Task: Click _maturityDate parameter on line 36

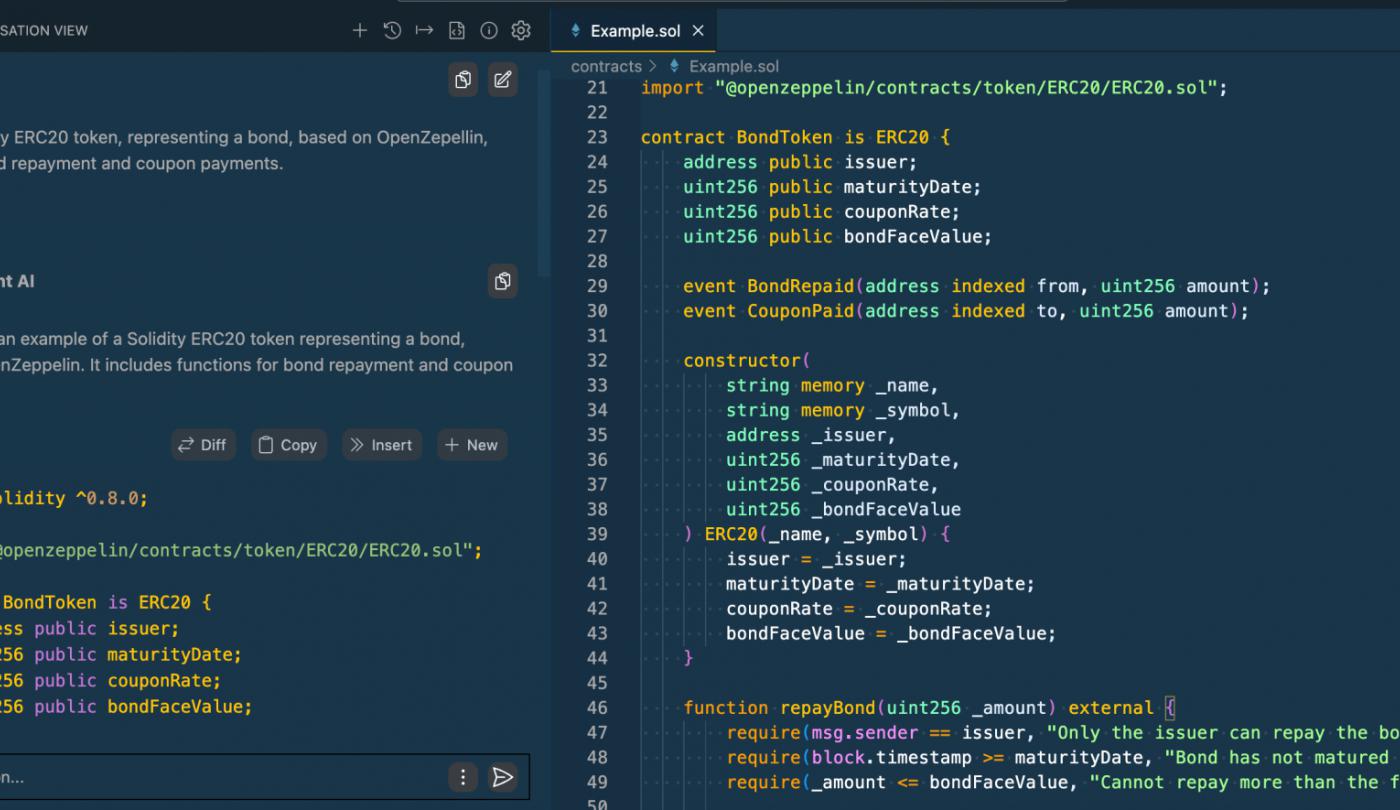Action: tap(881, 460)
